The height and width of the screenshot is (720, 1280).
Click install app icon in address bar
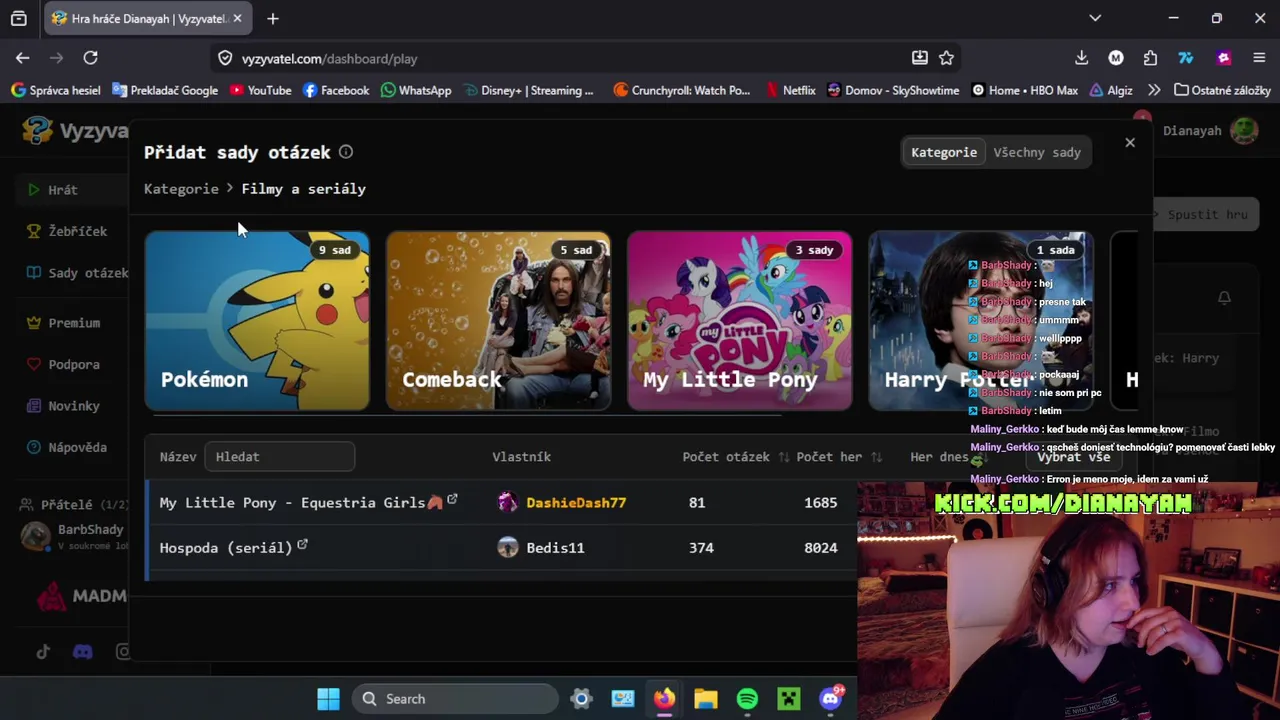tap(920, 58)
